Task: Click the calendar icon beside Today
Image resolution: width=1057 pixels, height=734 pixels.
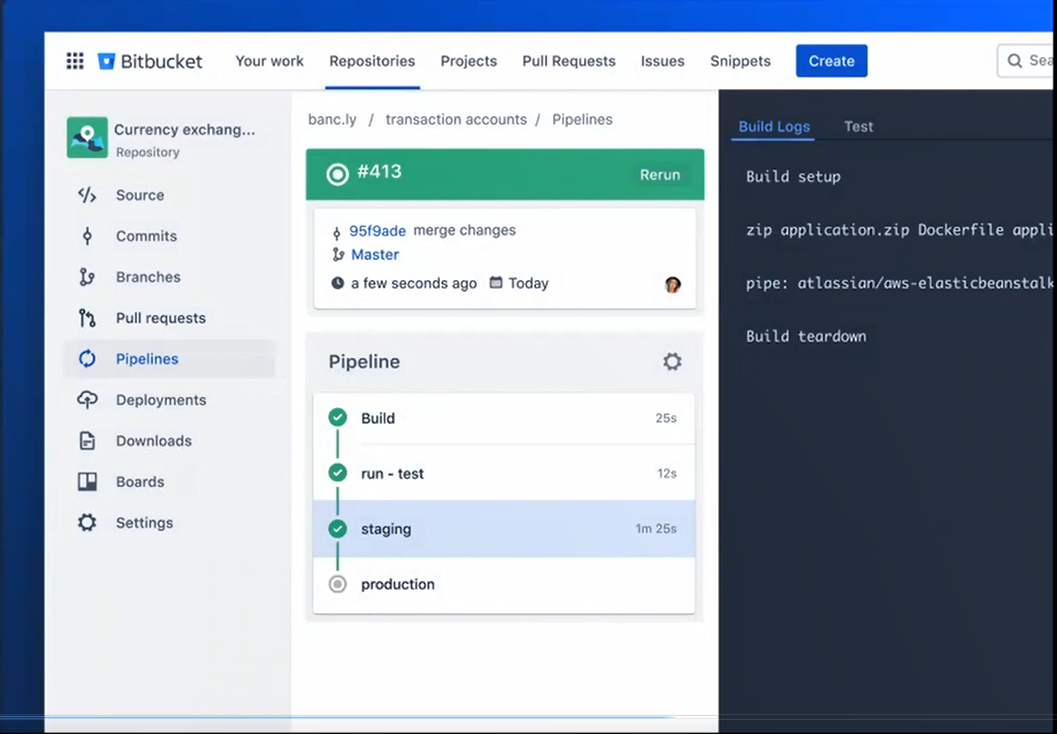Action: [495, 282]
